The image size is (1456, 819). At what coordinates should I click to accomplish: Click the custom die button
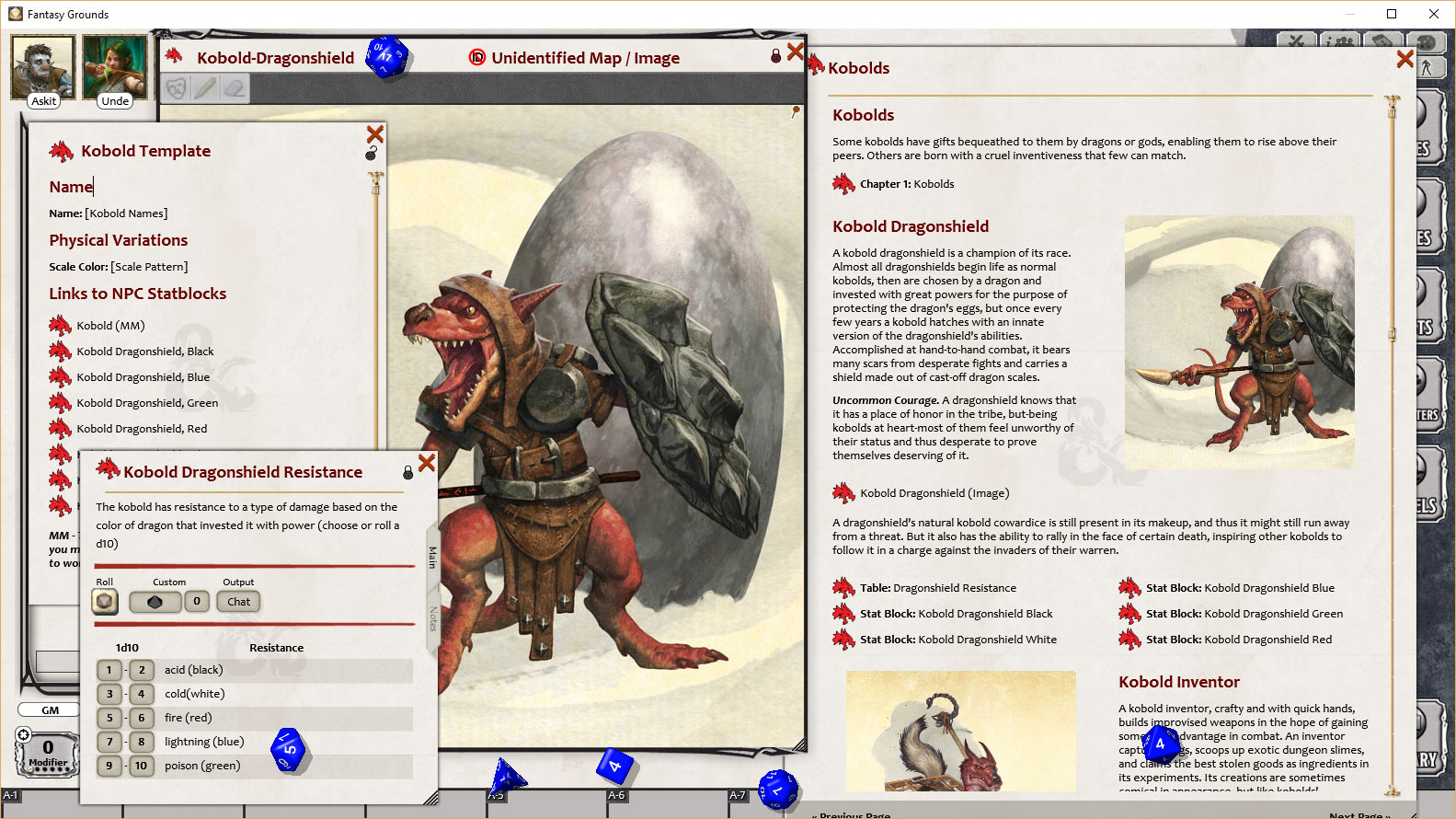155,602
